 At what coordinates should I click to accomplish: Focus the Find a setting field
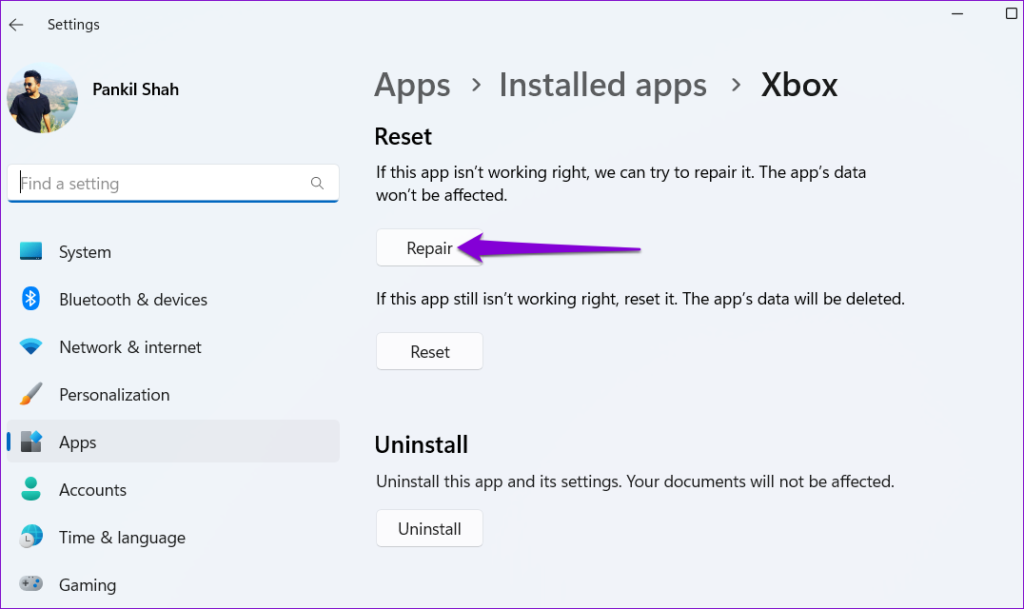(160, 184)
